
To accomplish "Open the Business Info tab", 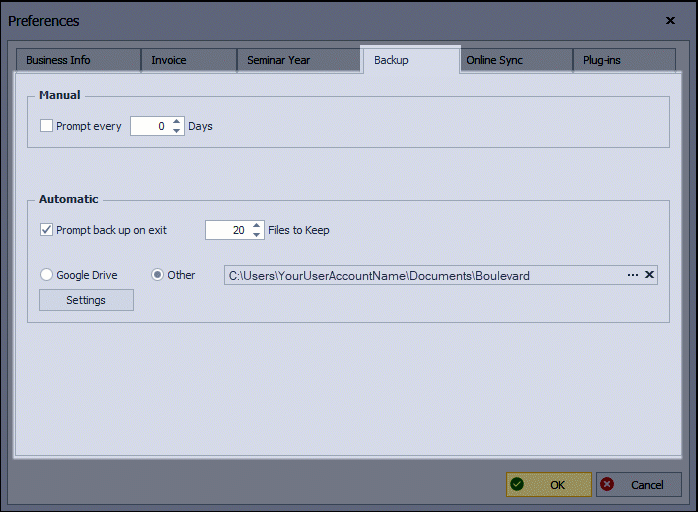I will pyautogui.click(x=78, y=60).
